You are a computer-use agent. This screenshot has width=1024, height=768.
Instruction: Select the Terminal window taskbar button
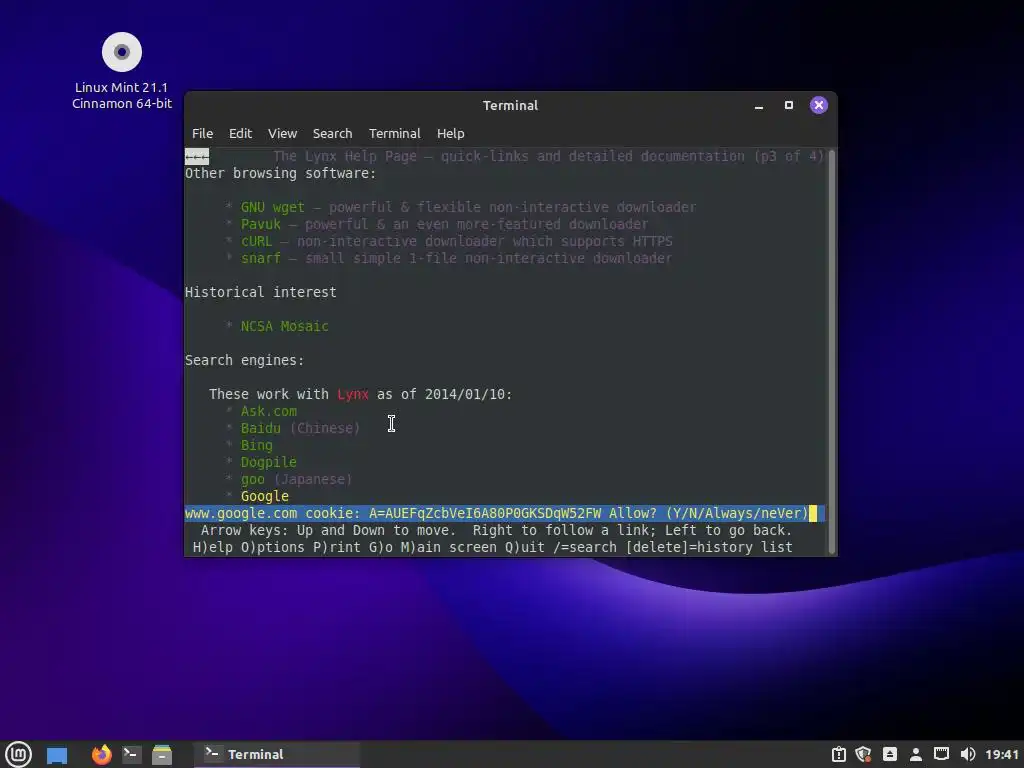pyautogui.click(x=277, y=754)
